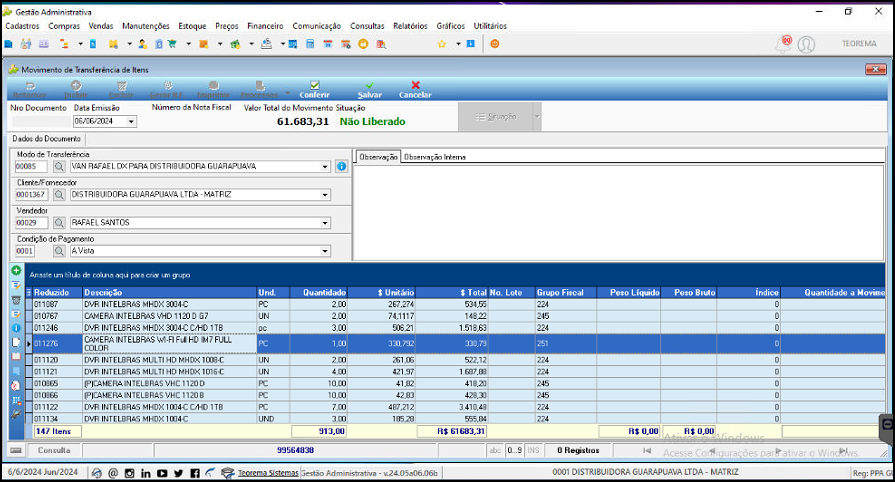Open the Cadastros menu
Screen dimensions: 895x482
(22, 26)
